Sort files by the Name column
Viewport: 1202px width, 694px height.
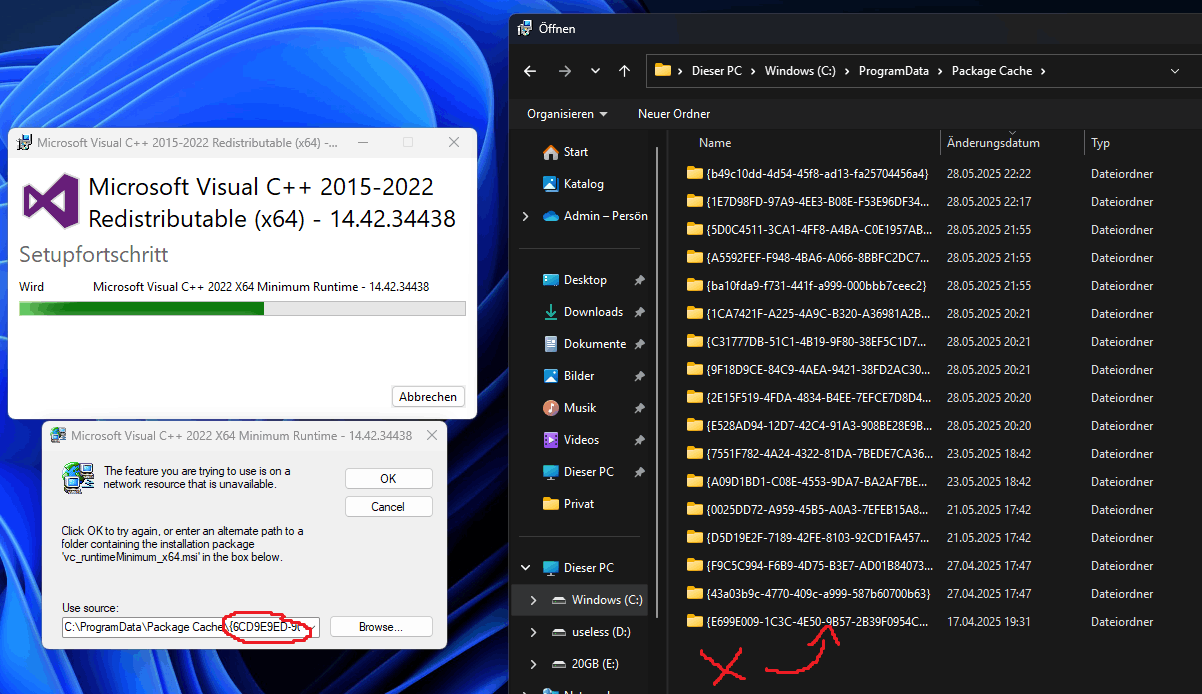tap(715, 143)
